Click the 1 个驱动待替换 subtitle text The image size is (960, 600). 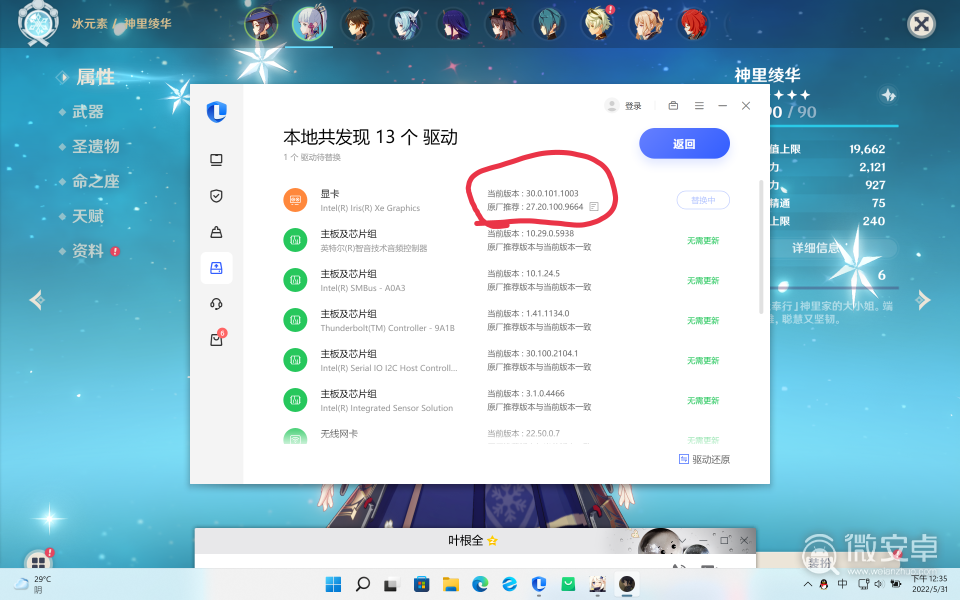tap(312, 157)
